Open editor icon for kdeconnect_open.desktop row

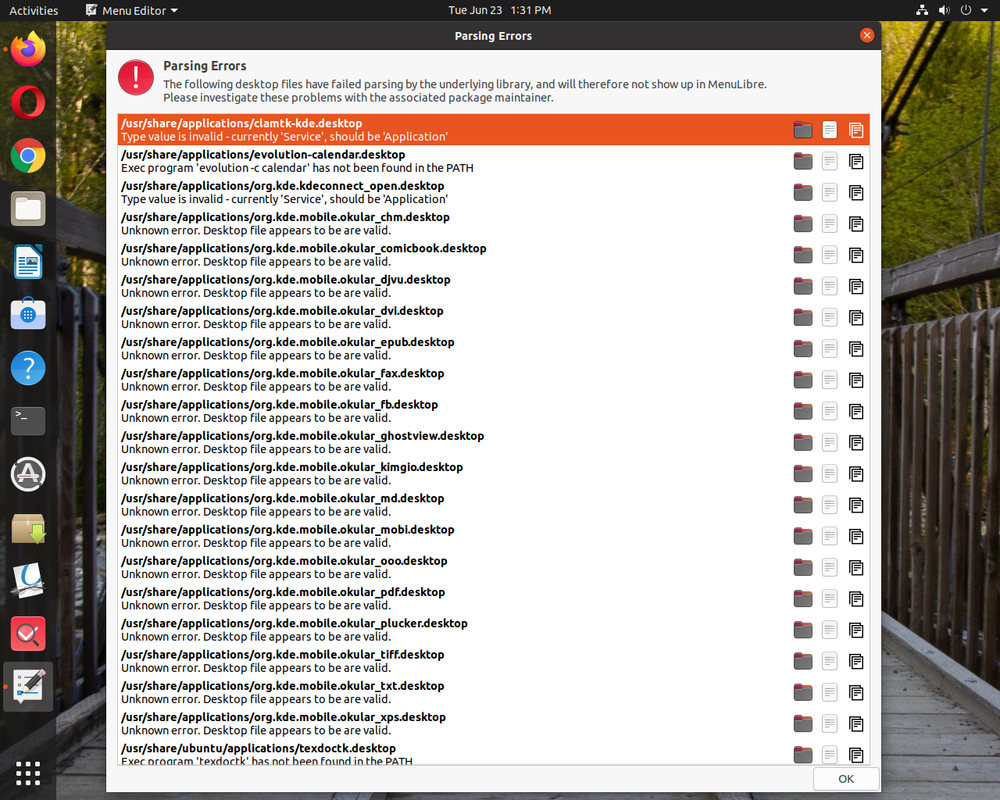click(x=829, y=193)
